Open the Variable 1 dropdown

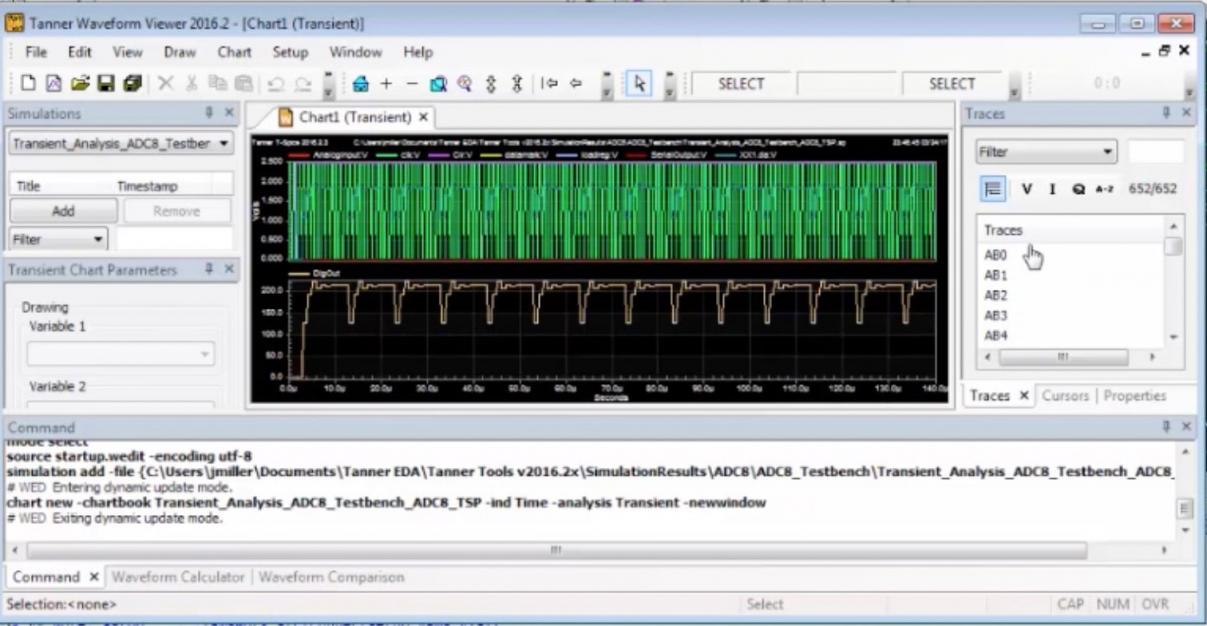(x=120, y=354)
